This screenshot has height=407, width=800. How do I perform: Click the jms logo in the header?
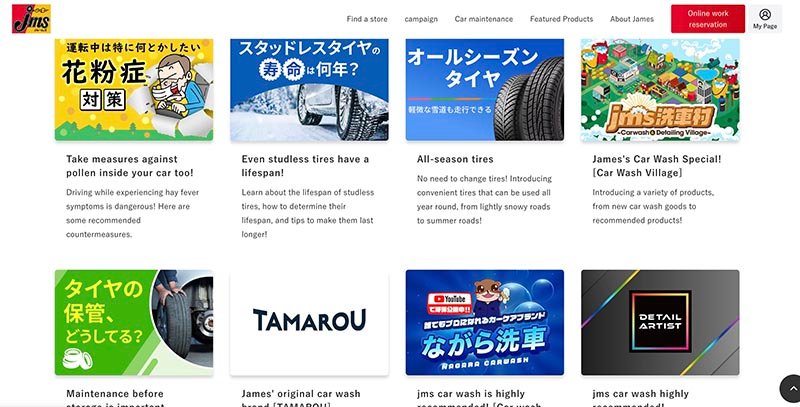(x=31, y=19)
